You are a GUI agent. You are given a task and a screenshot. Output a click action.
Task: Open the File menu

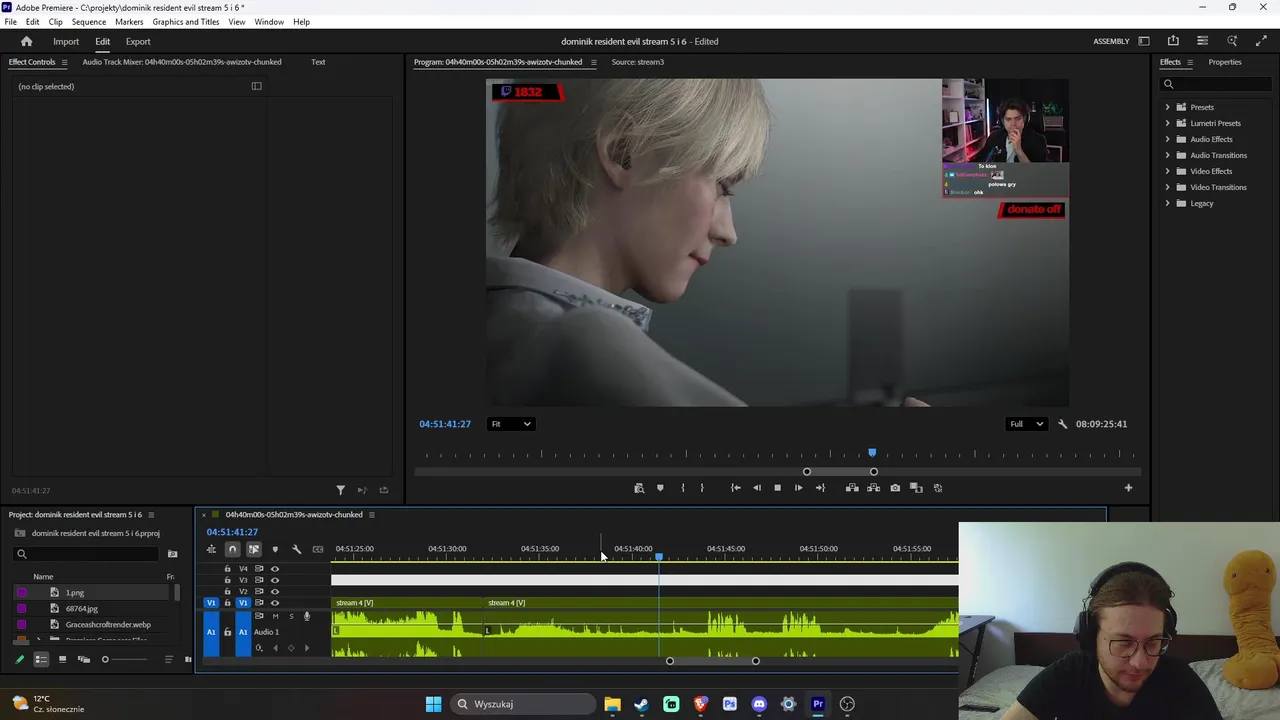[x=10, y=21]
